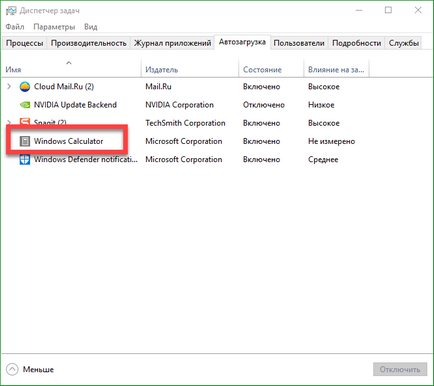Select the Windows Defender notificati... row

pyautogui.click(x=217, y=160)
